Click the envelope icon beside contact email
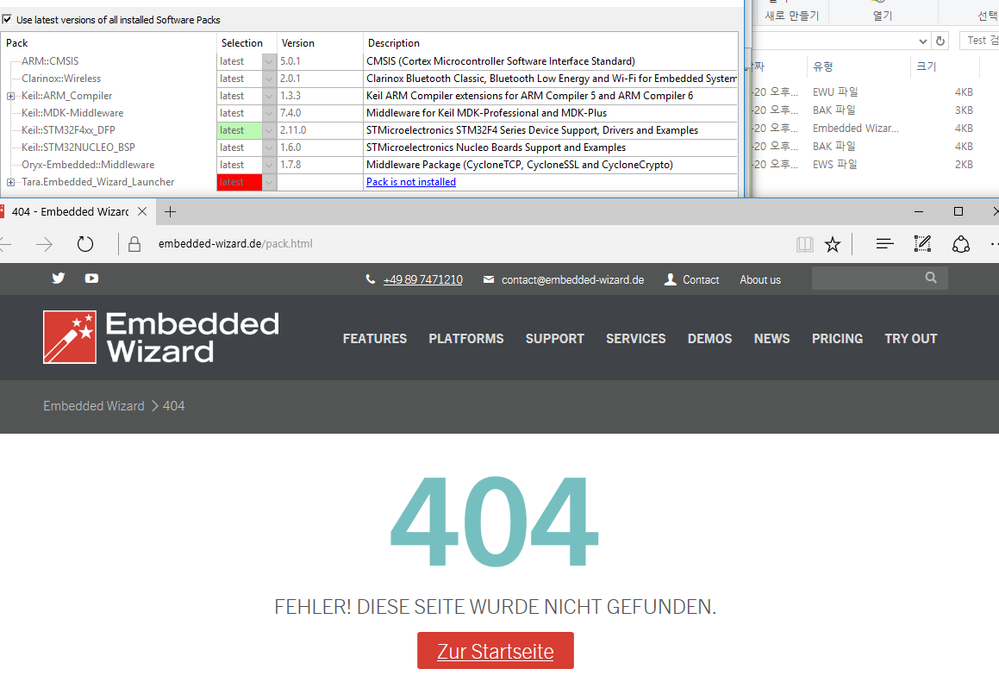Viewport: 999px width, 676px height. (489, 280)
